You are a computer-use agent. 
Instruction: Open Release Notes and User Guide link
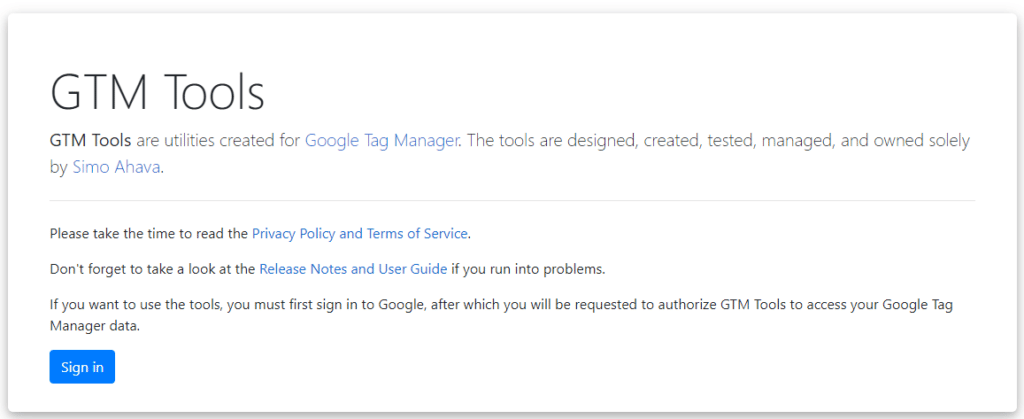353,269
